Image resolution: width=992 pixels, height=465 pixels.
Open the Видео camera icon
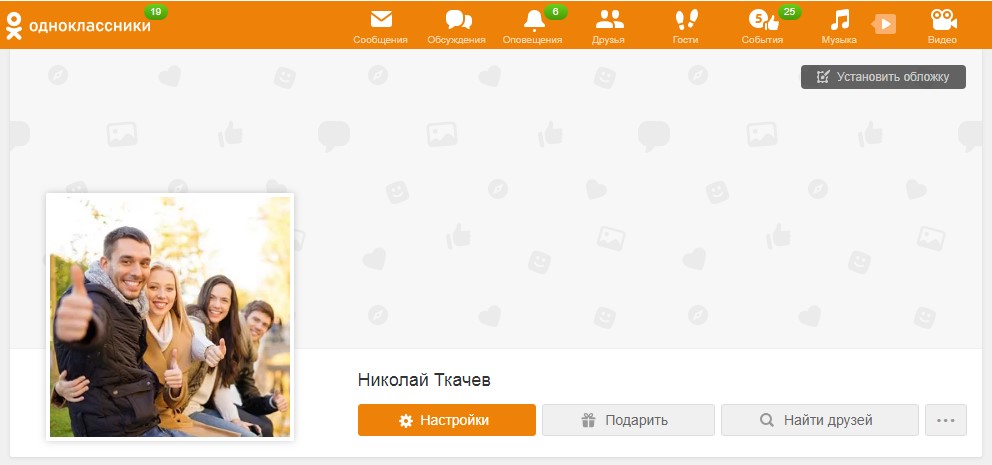pyautogui.click(x=943, y=20)
